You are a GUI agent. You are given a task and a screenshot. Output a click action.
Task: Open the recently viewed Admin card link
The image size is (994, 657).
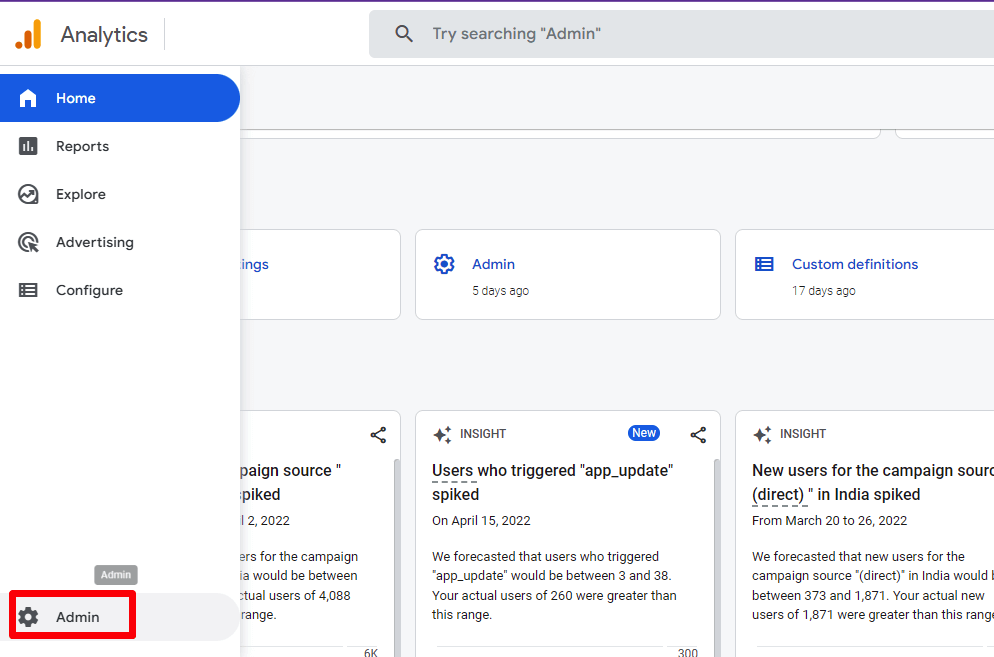point(493,264)
